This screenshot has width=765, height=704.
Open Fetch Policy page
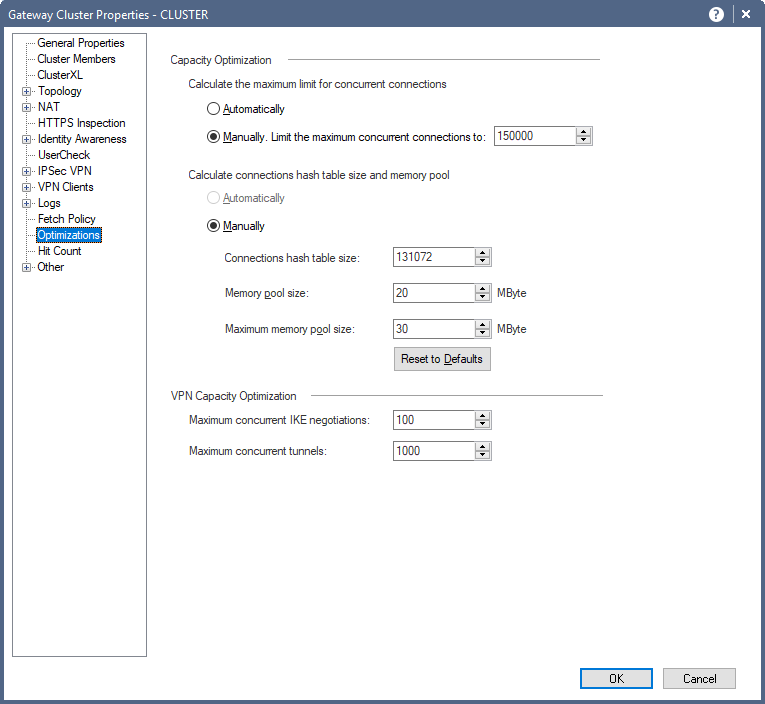[x=67, y=219]
